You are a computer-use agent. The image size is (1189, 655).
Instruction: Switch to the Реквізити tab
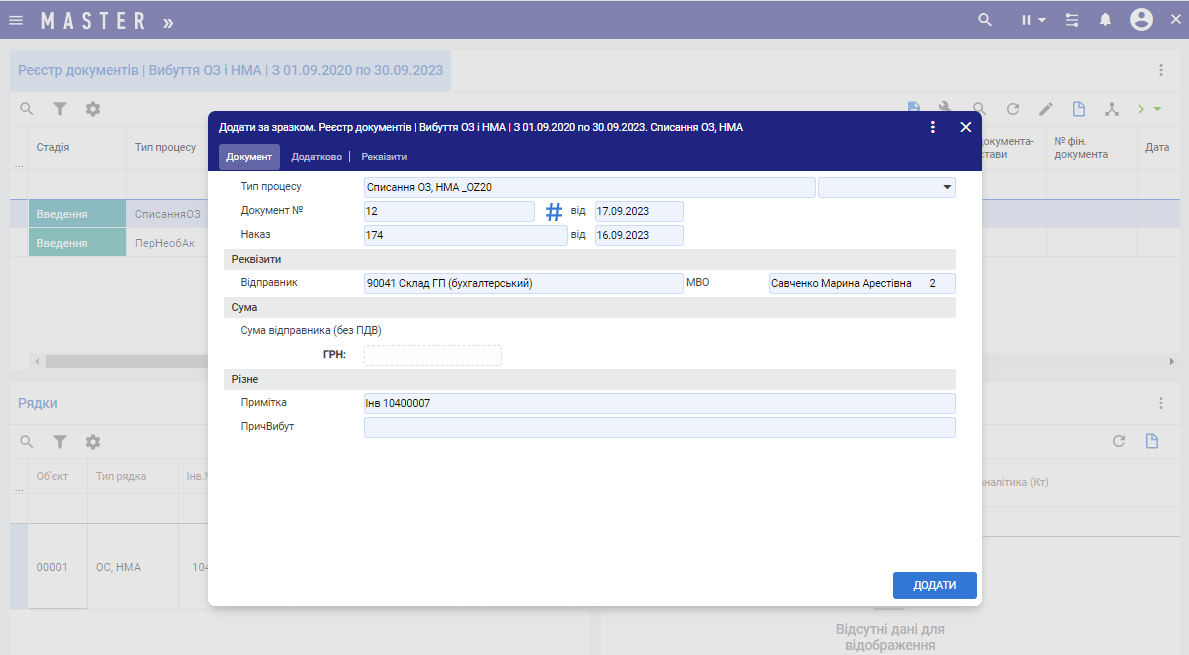(384, 157)
